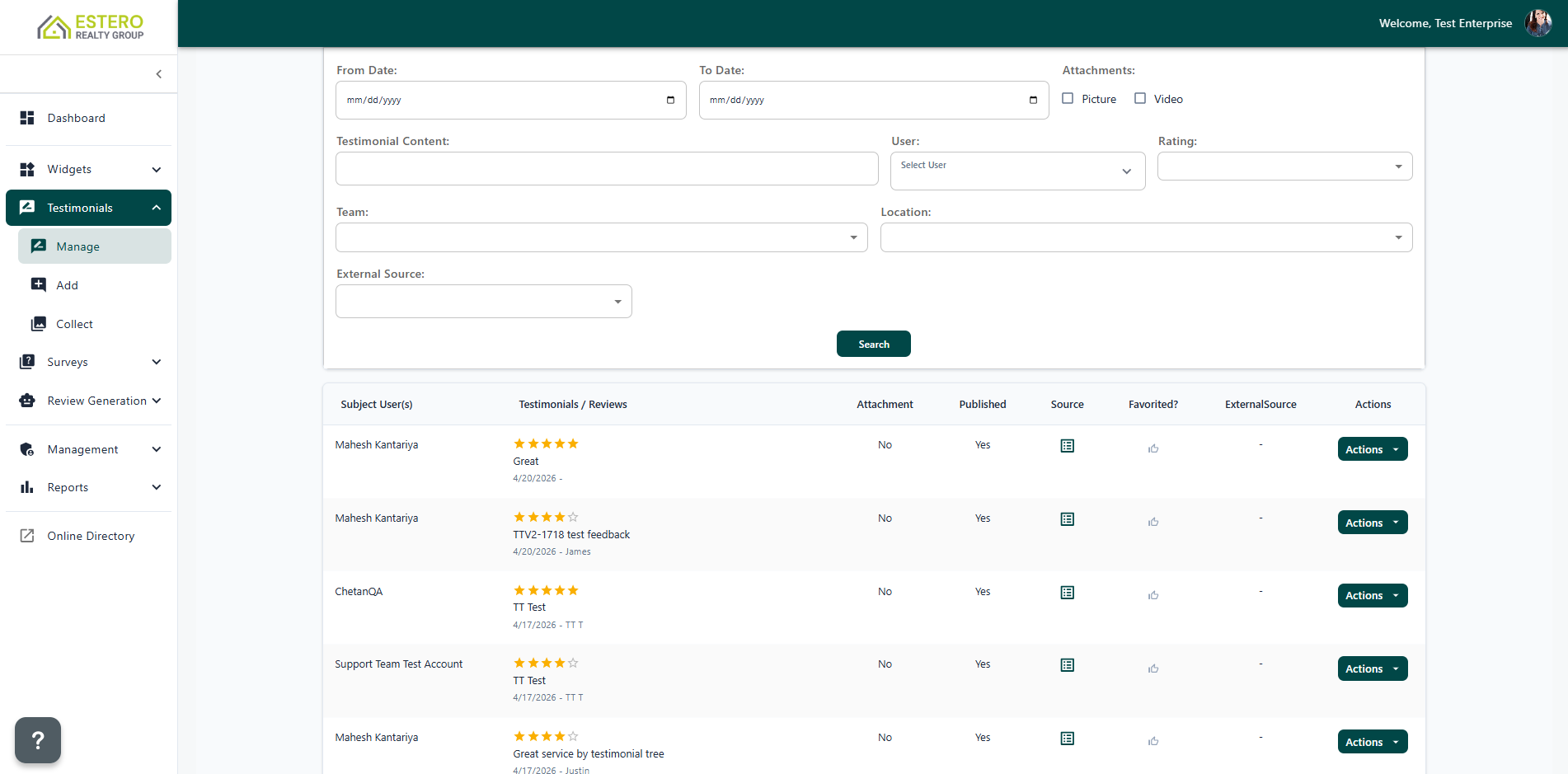1568x774 pixels.
Task: Click thumbs-up for Support Team Test Account row
Action: coord(1153,668)
